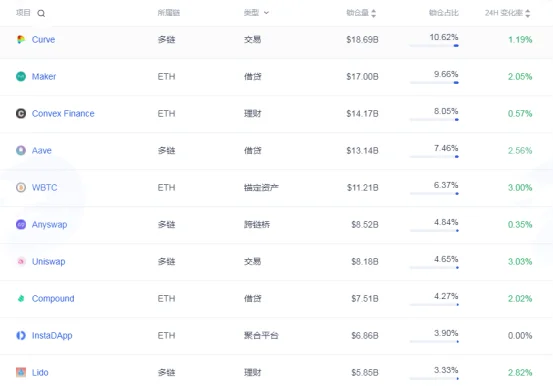Sort by 锁仓量 using its arrows
The height and width of the screenshot is (387, 554).
(x=373, y=13)
